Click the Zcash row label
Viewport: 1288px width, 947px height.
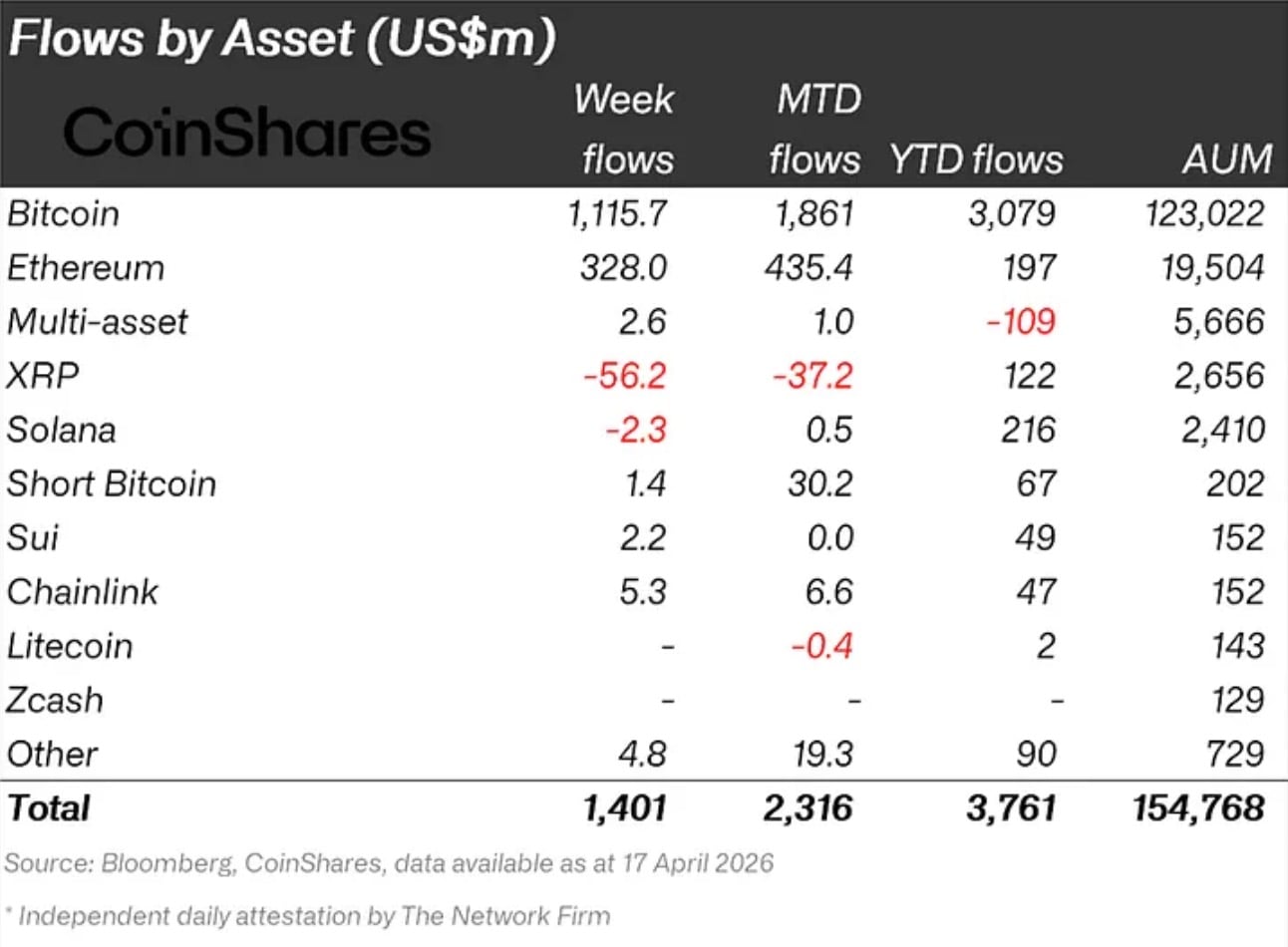(x=55, y=700)
